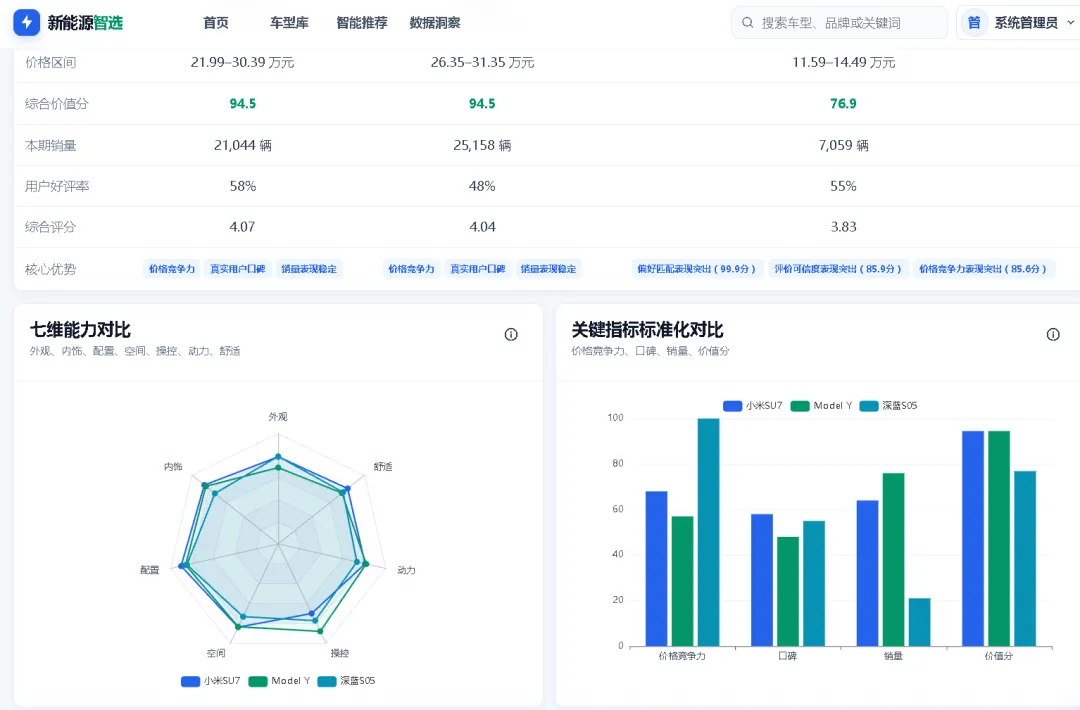Click the 价格竞争力表现突出（85.6分）tag

983,269
